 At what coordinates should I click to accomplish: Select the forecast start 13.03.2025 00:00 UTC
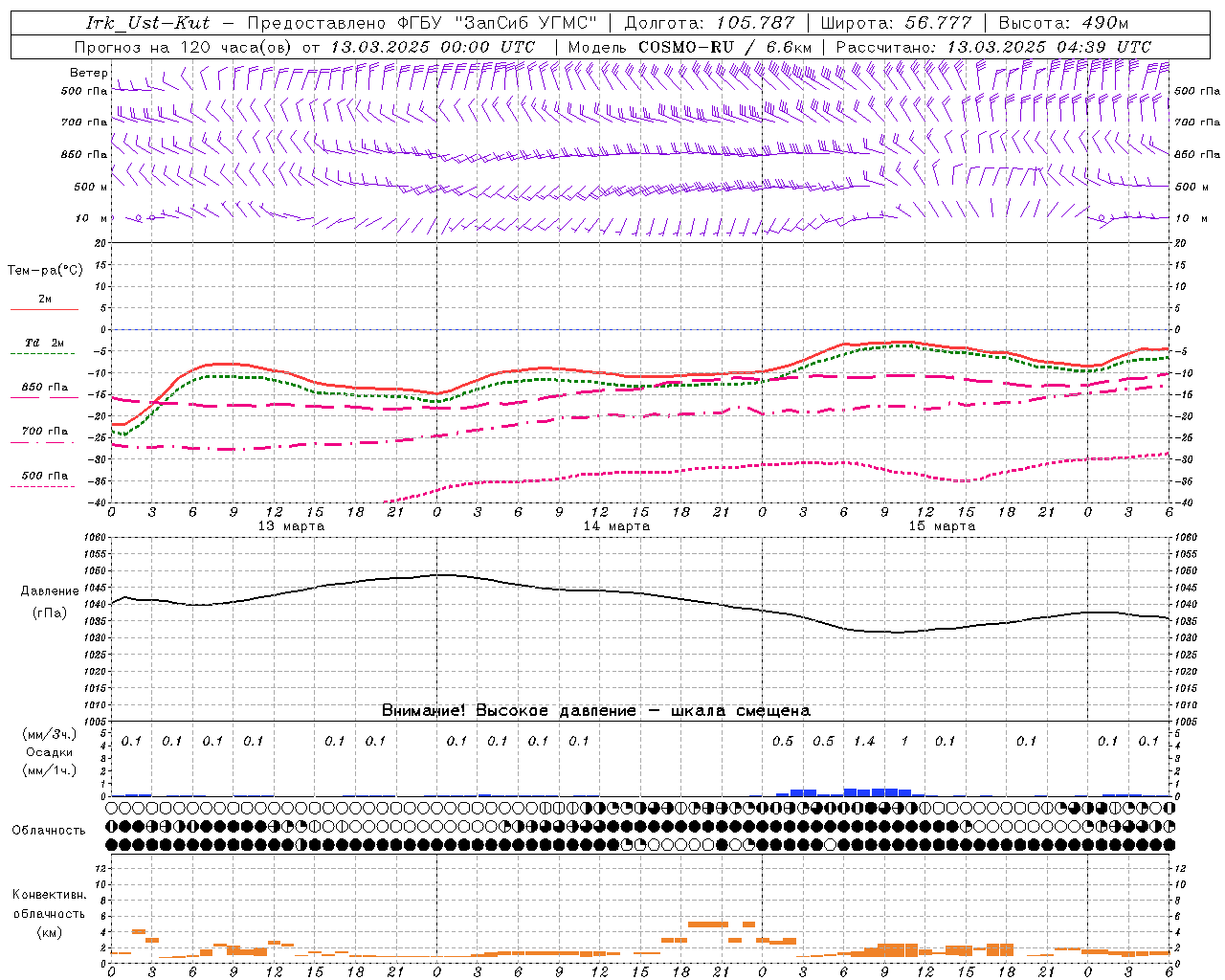433,46
